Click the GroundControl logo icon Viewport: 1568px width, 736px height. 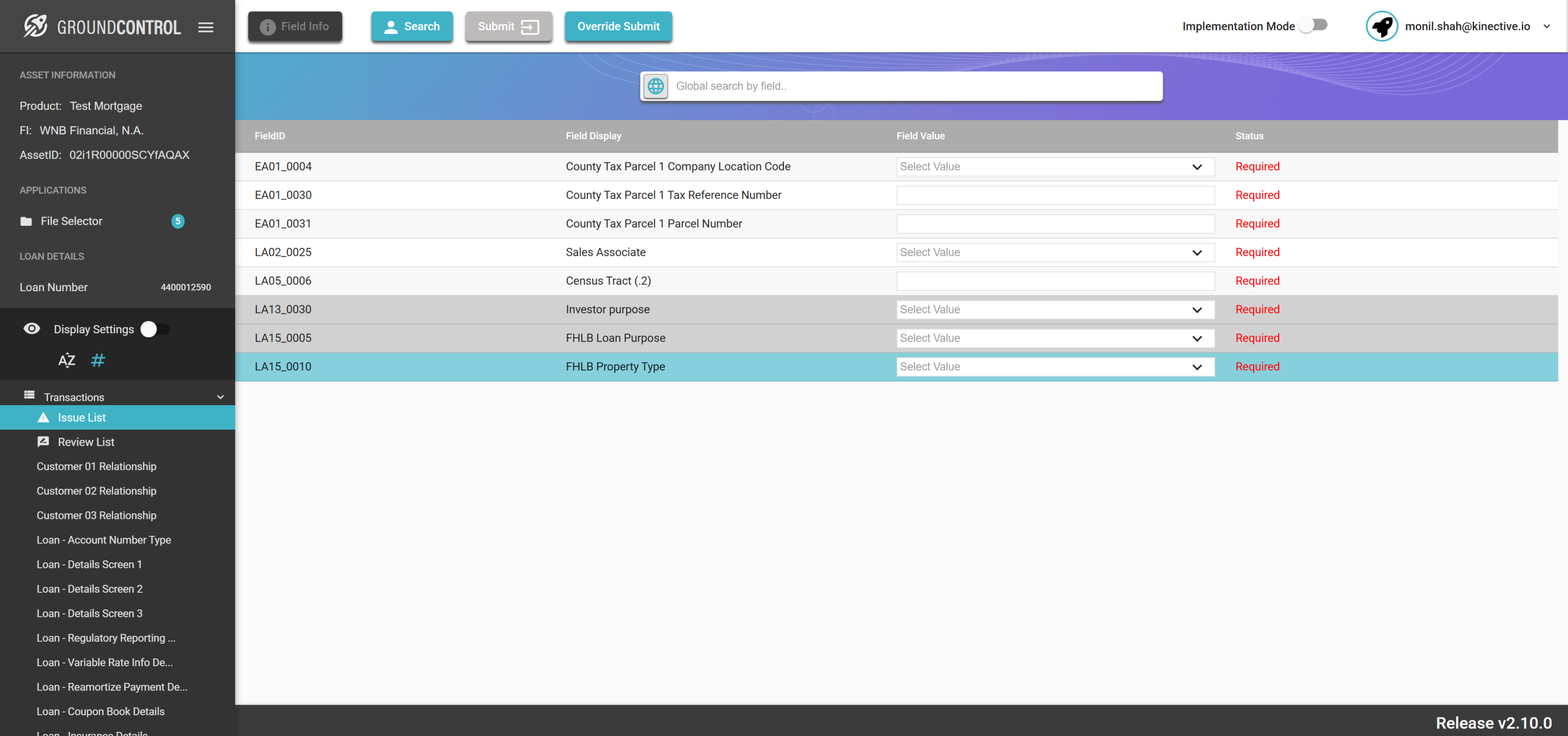(x=36, y=26)
